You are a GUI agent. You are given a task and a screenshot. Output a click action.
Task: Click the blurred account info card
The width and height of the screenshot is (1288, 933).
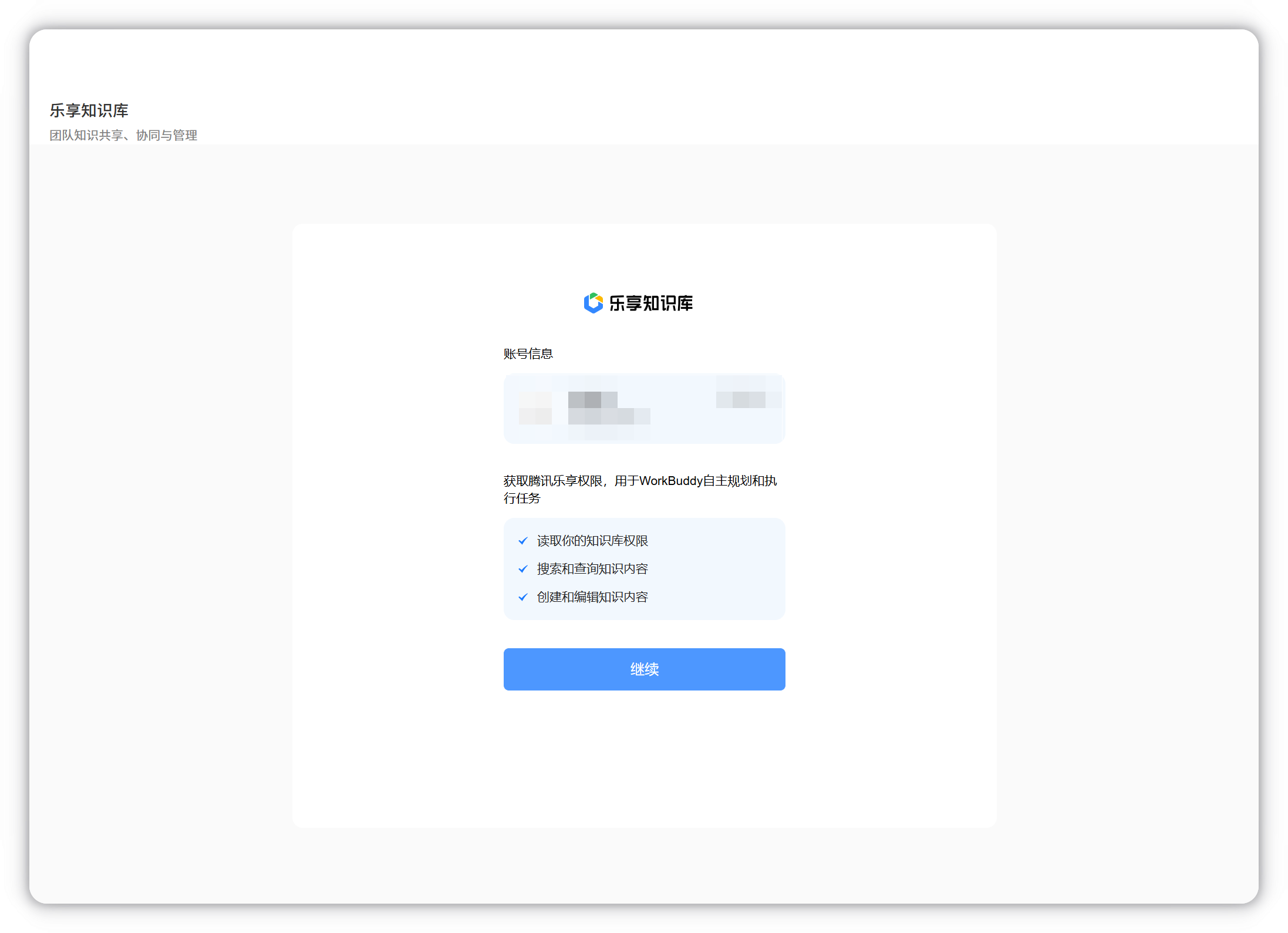point(644,409)
